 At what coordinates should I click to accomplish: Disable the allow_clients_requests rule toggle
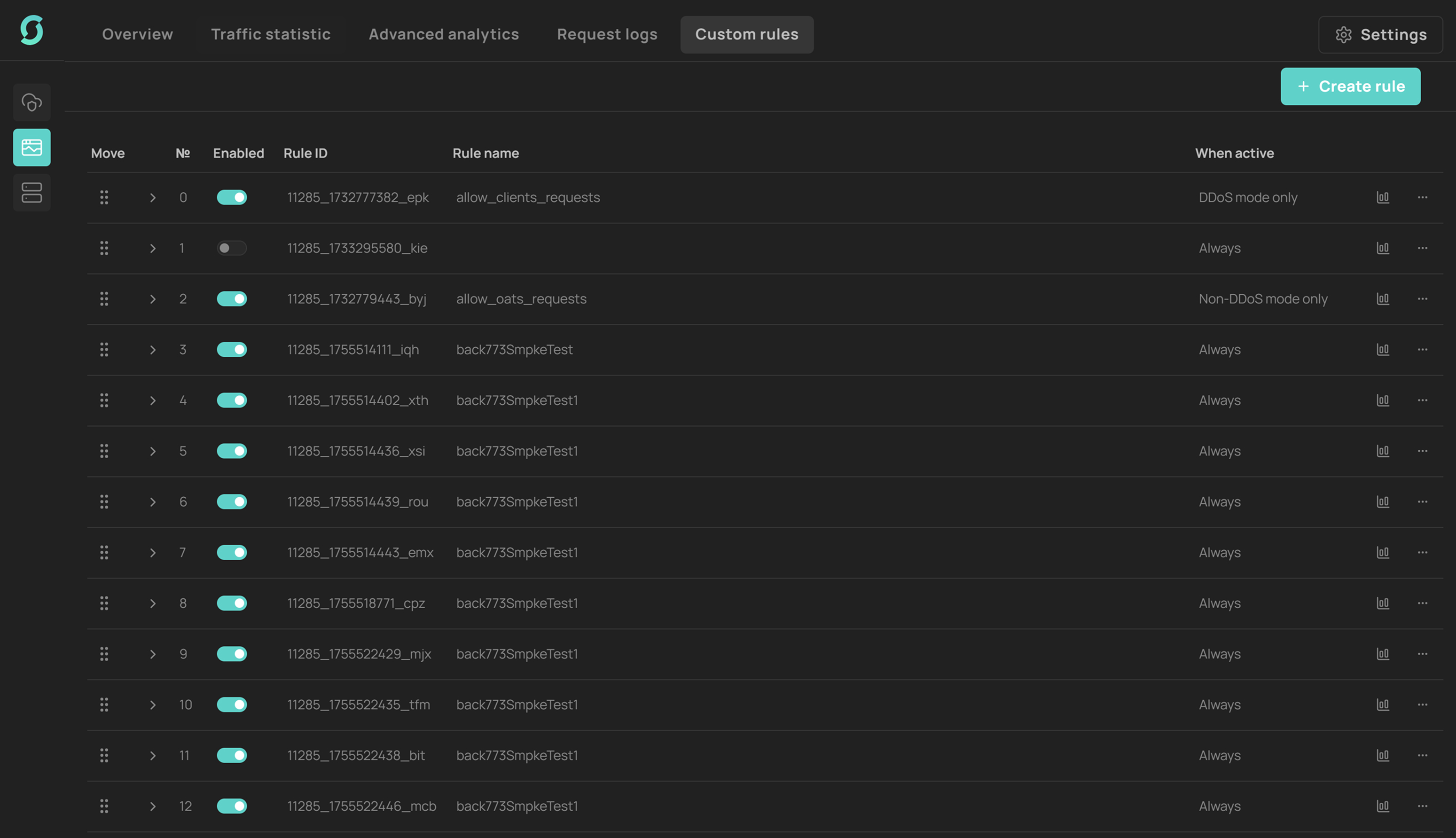tap(231, 197)
